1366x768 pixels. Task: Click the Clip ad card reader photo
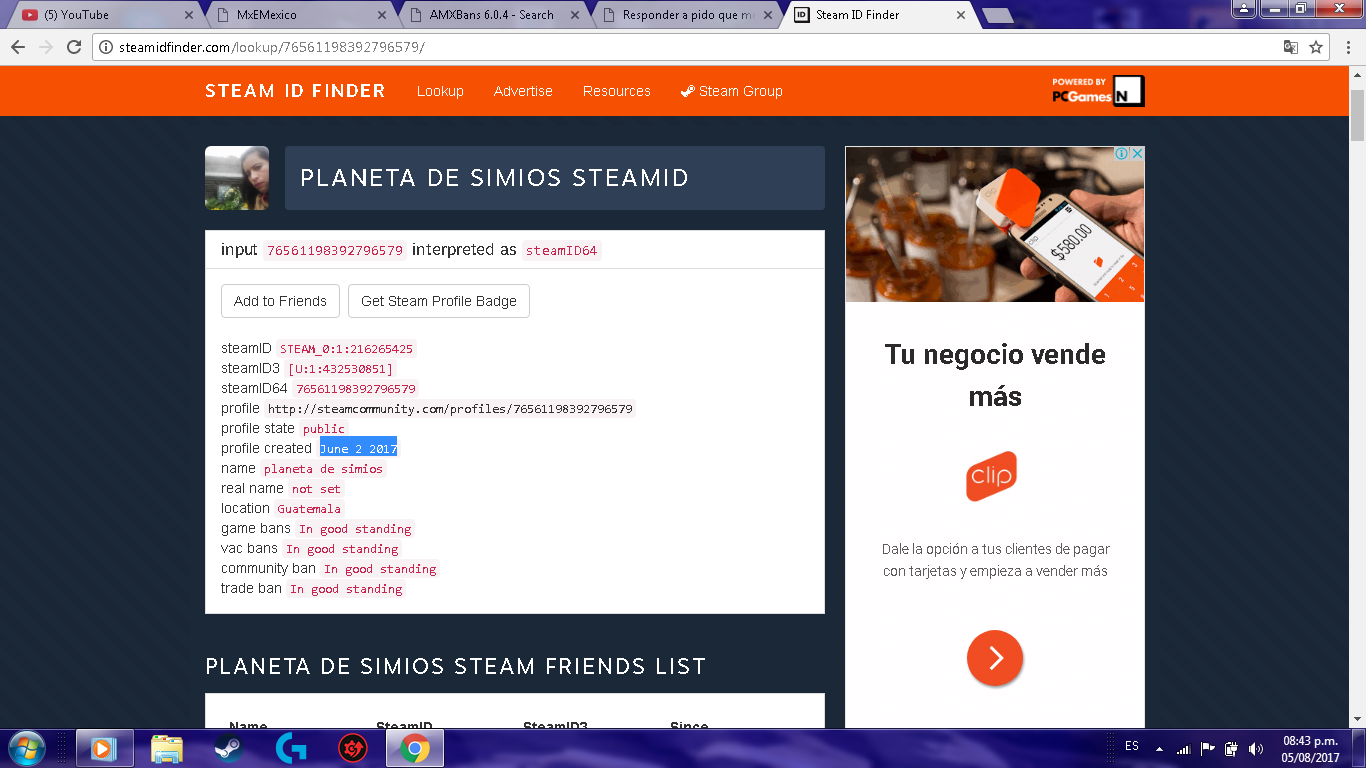(995, 224)
